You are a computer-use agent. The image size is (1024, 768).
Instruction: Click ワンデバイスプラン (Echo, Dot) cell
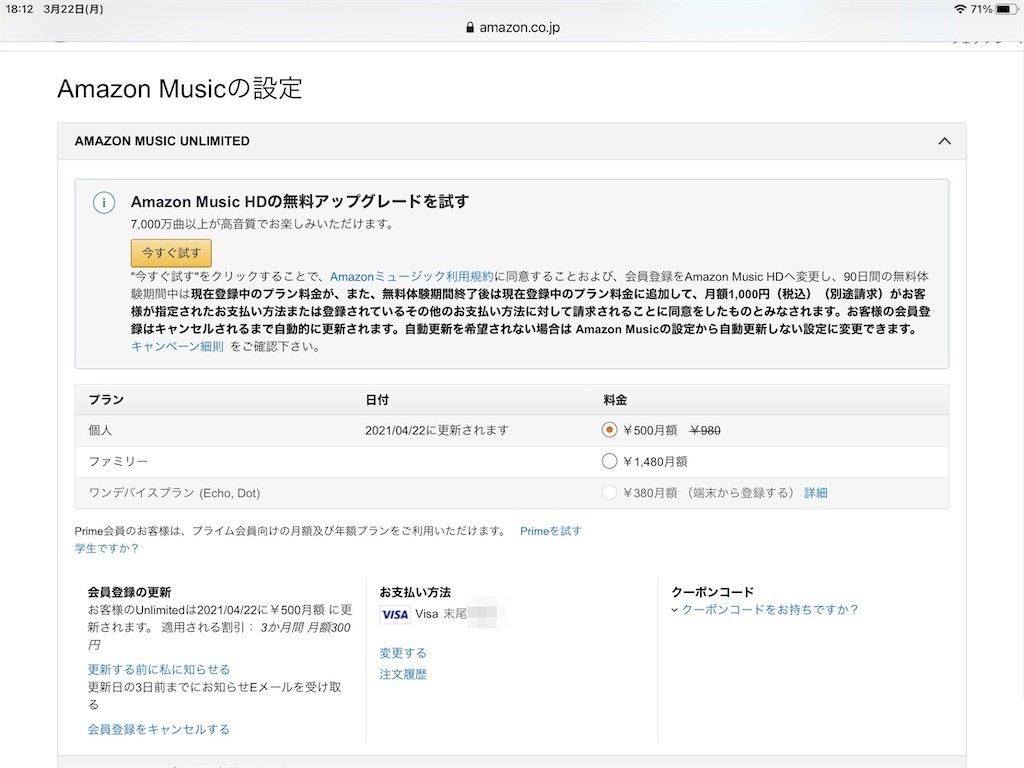174,493
